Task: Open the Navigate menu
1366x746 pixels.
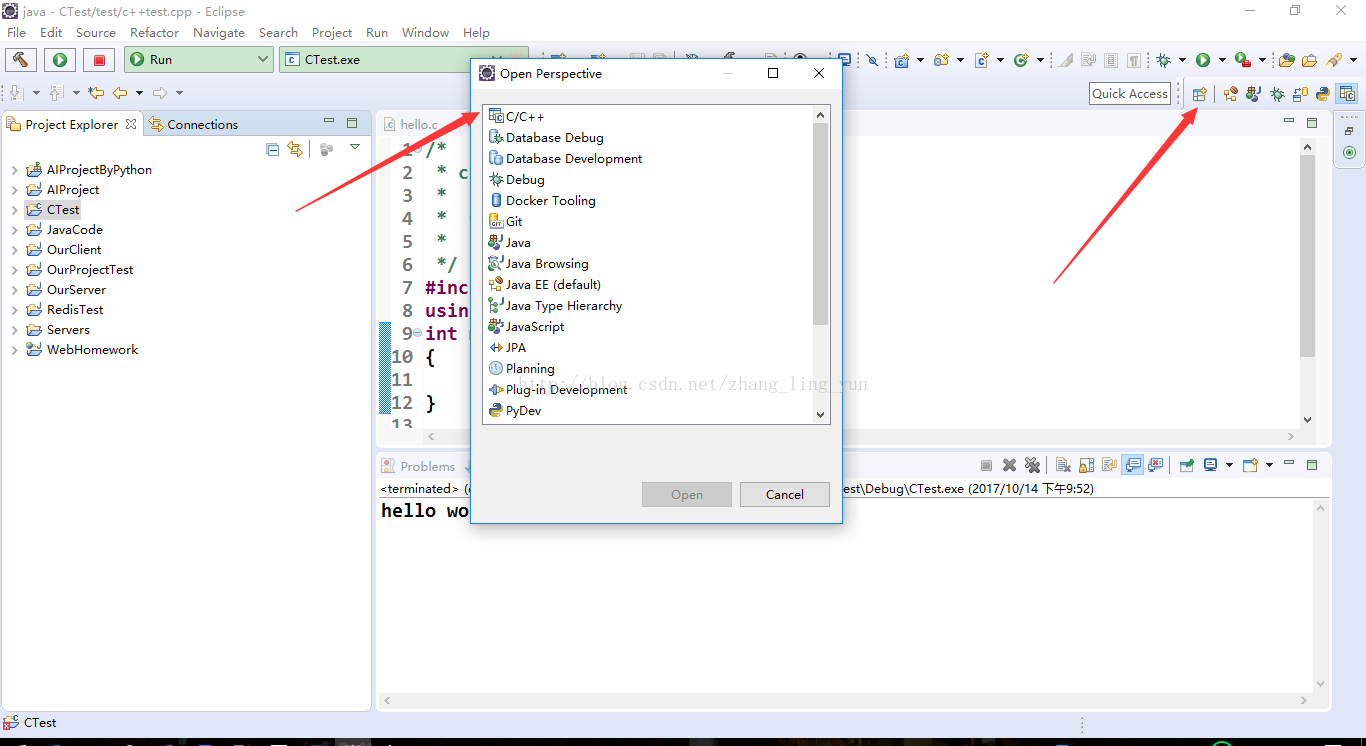Action: click(219, 33)
